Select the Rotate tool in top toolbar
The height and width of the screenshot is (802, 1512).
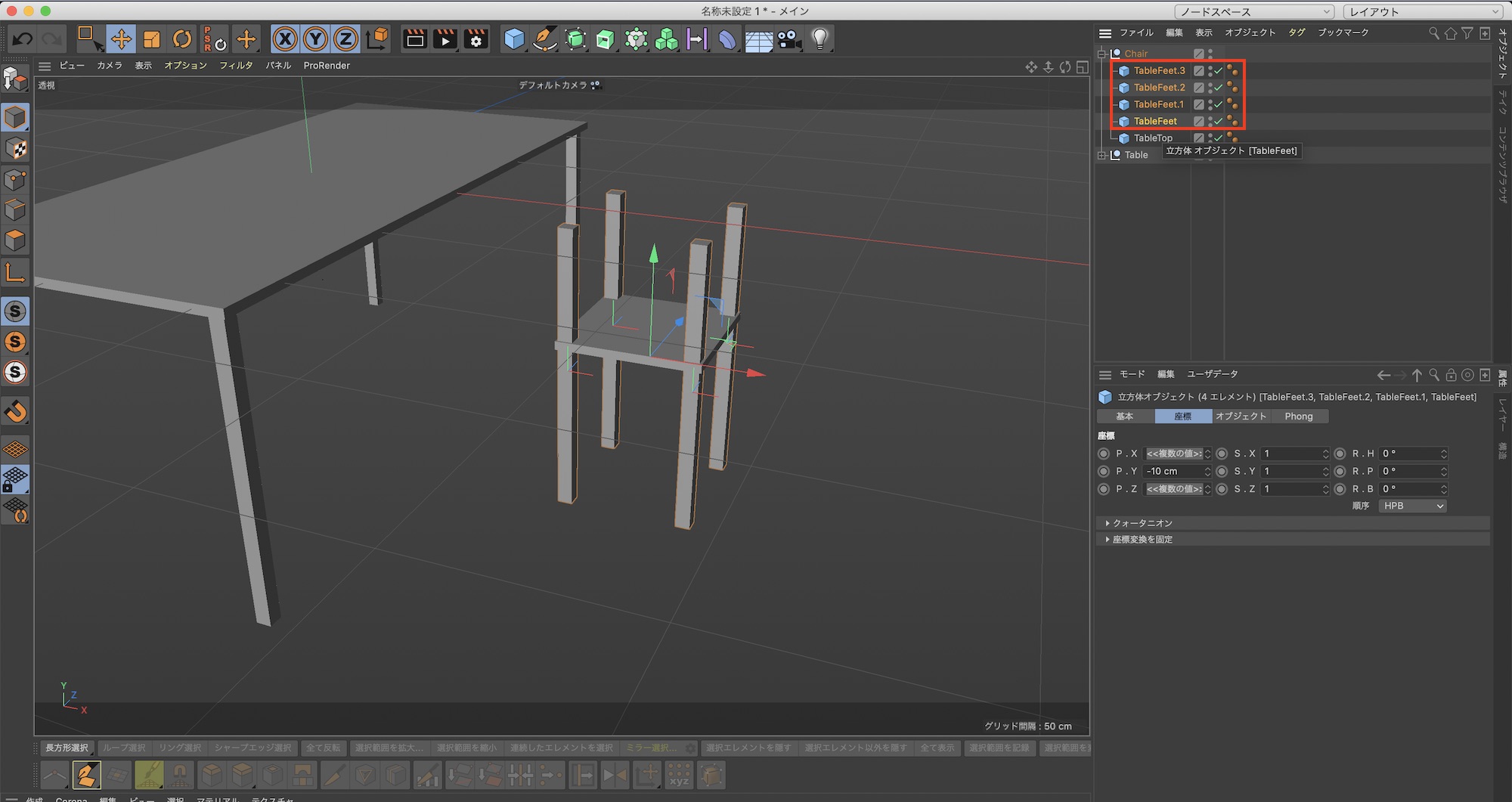tap(182, 39)
